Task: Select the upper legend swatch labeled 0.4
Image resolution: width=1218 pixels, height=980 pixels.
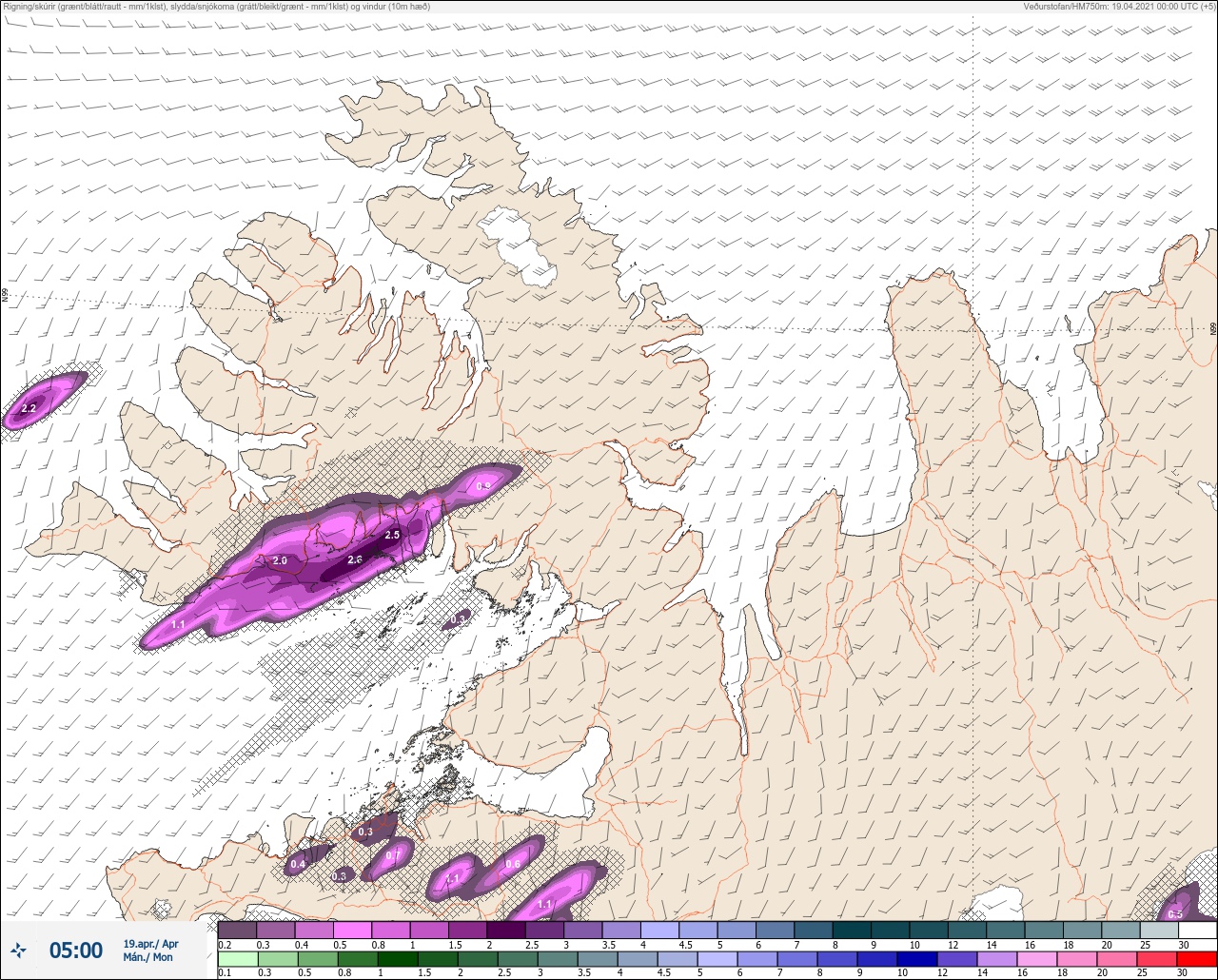Action: pyautogui.click(x=314, y=930)
